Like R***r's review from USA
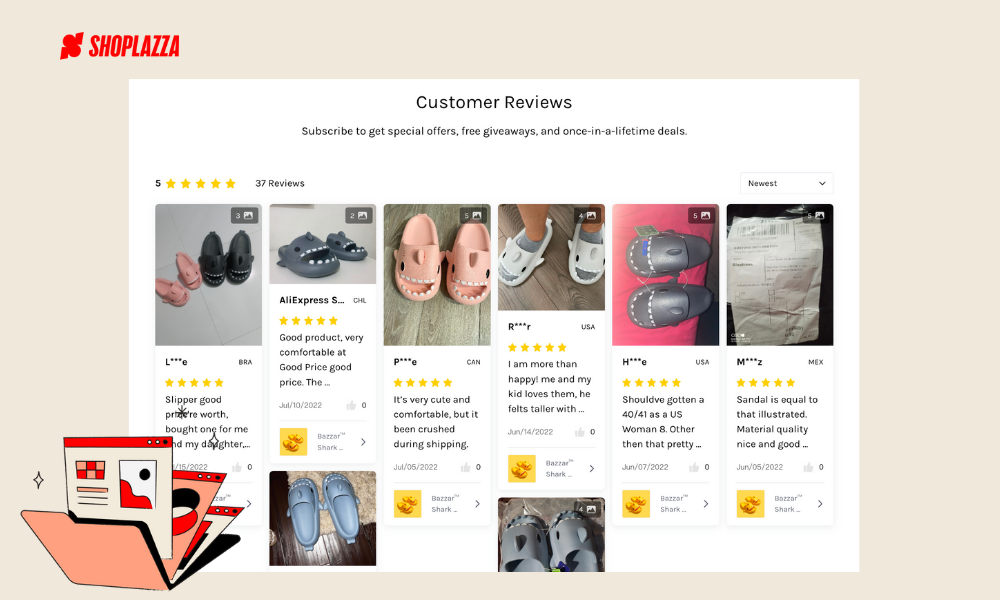Screen dimensions: 1000x600 pyautogui.click(x=579, y=432)
